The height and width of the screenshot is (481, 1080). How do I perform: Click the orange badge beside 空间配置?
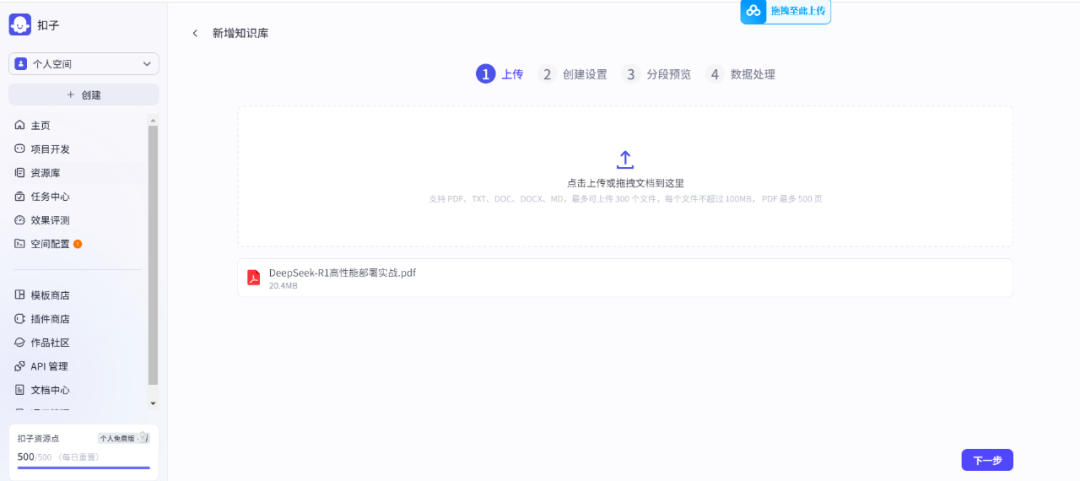click(x=78, y=243)
